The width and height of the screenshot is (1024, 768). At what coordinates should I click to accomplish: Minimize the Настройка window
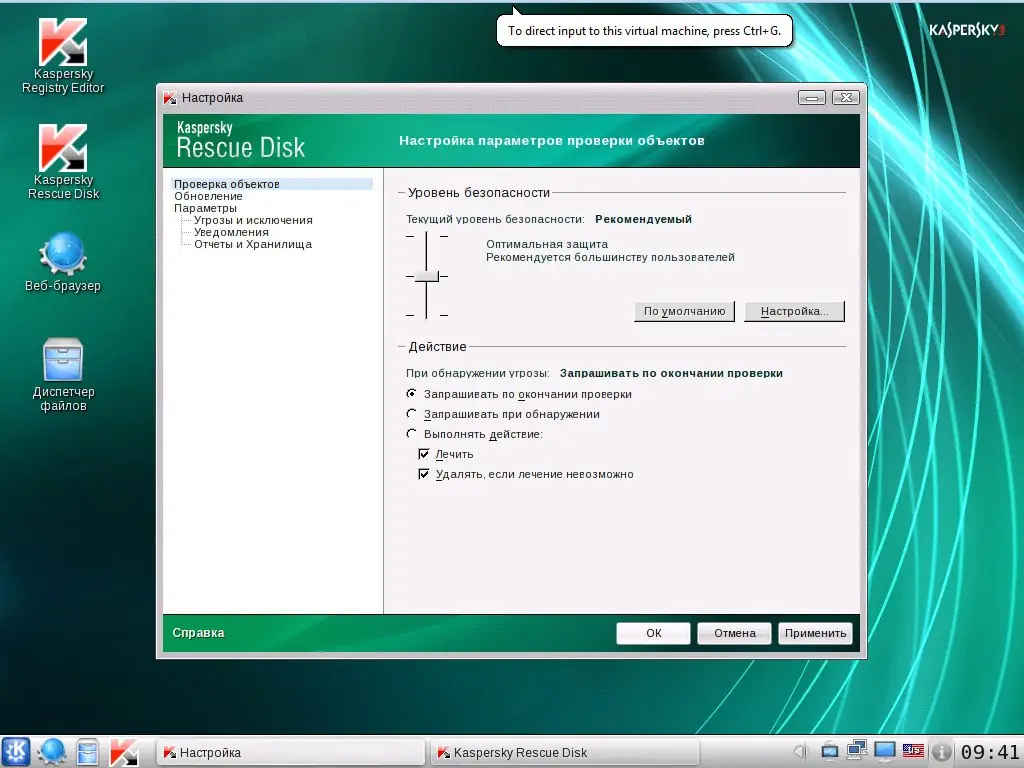click(x=812, y=98)
